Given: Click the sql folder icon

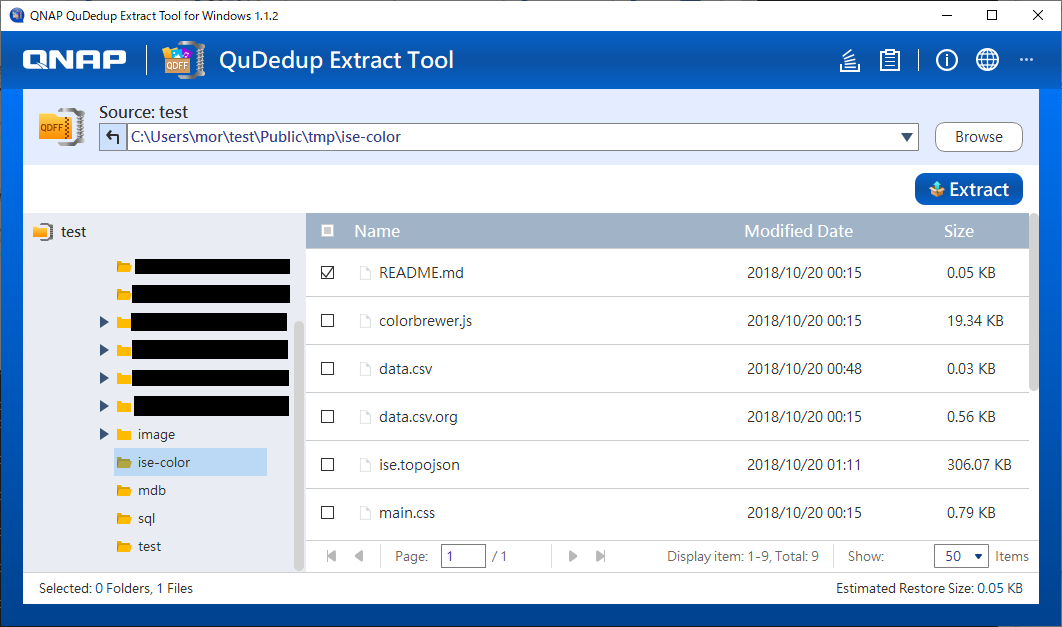Looking at the screenshot, I should pos(123,519).
